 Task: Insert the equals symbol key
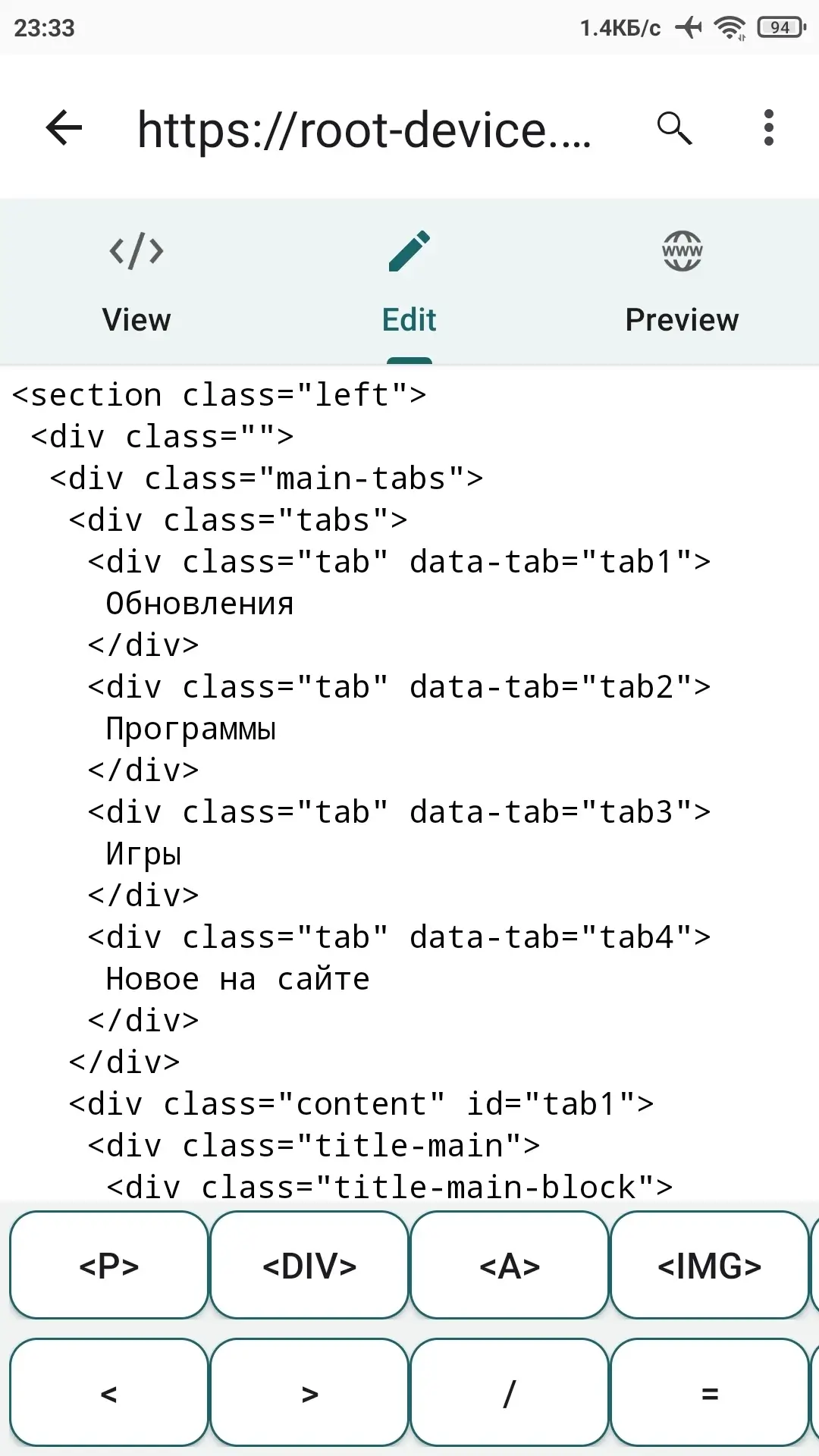point(710,1392)
